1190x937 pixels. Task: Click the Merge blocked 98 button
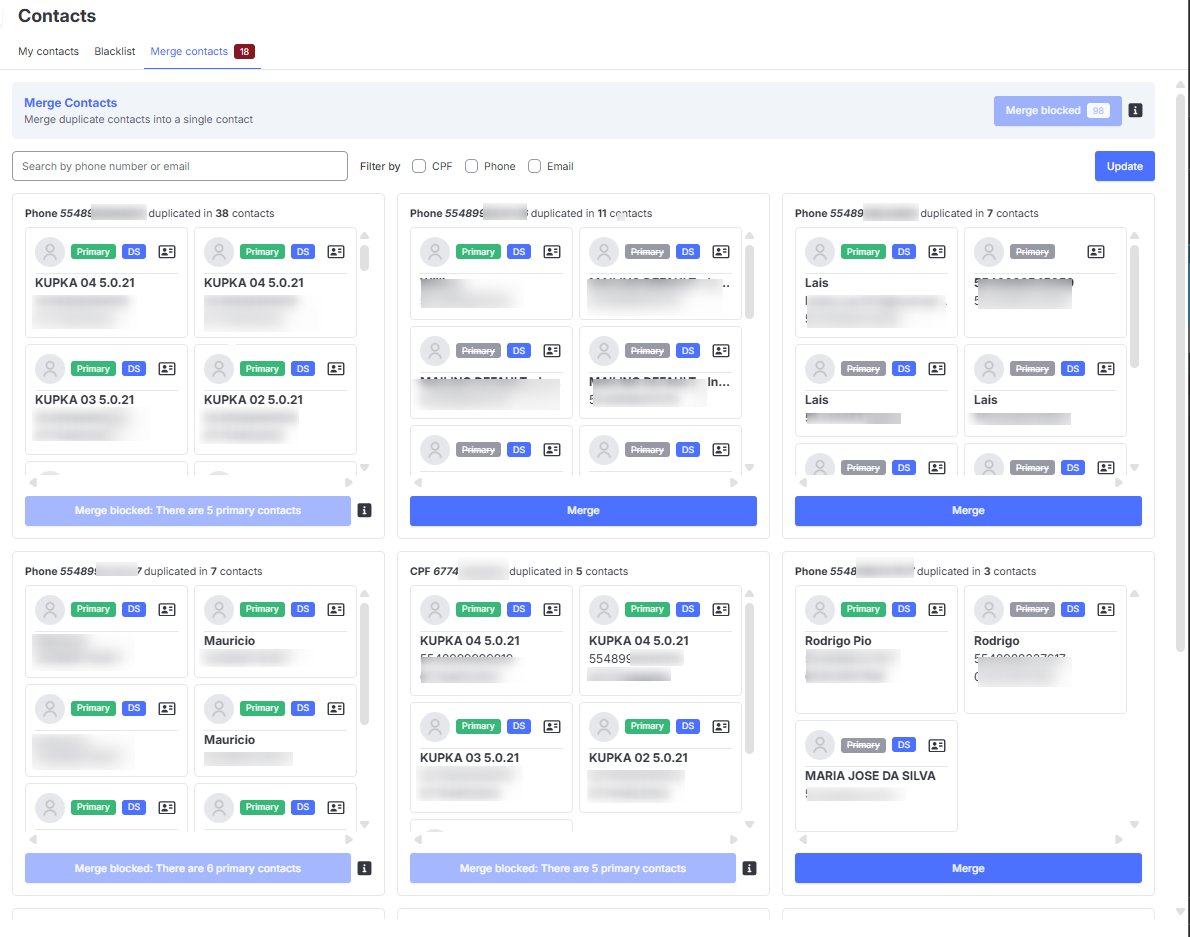point(1057,111)
